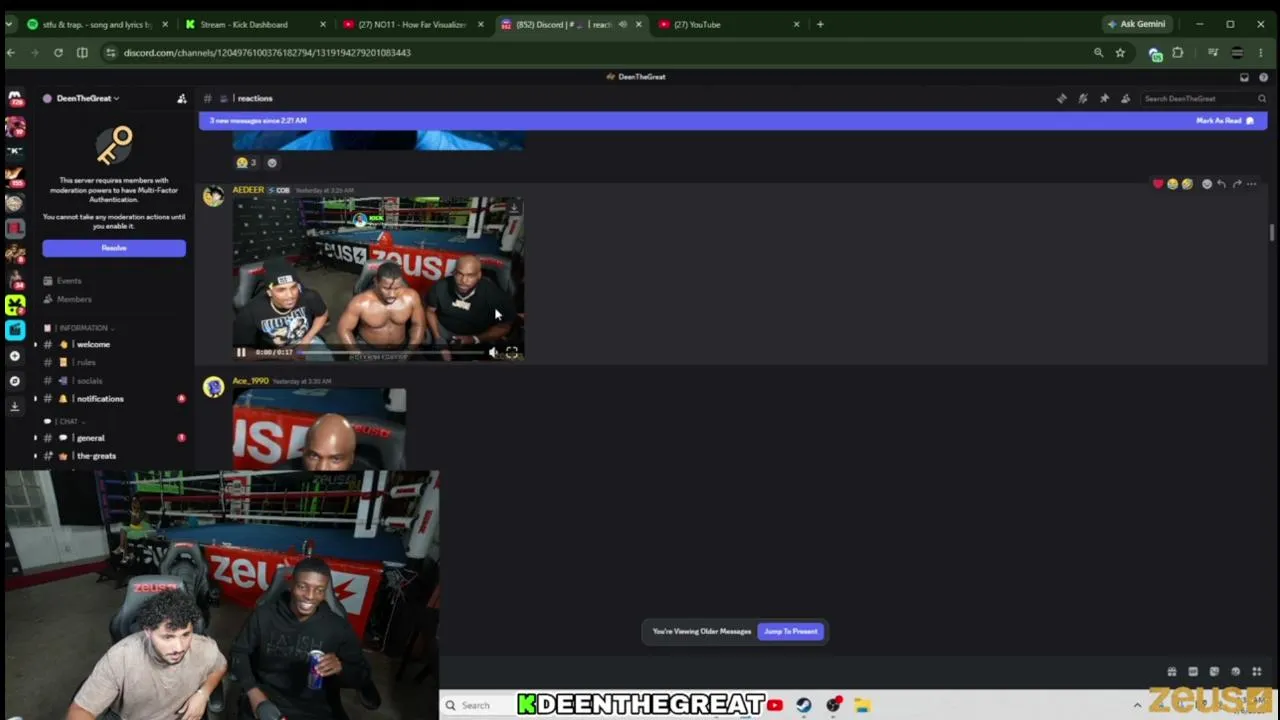The image size is (1280, 720).
Task: Switch to the Spotify stfu & trap tab
Action: [x=97, y=24]
